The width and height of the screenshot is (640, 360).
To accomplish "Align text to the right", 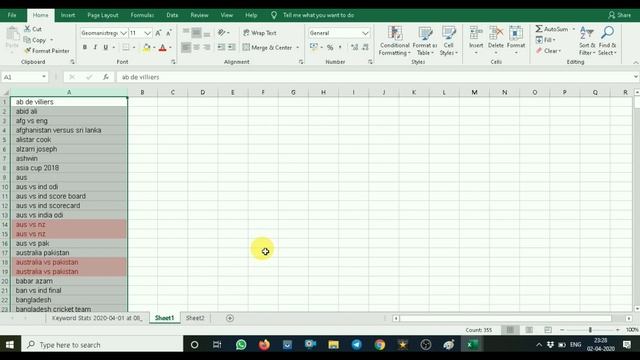I will point(207,47).
